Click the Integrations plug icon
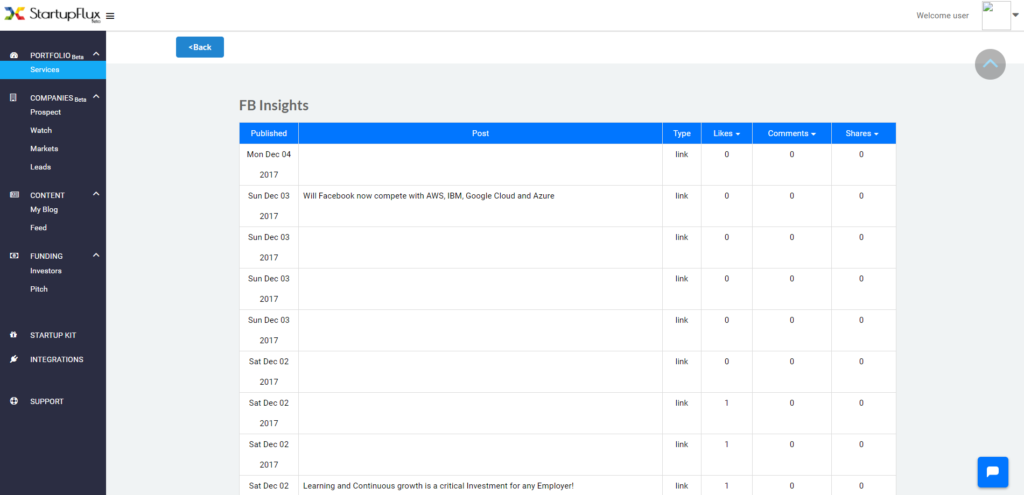1024x495 pixels. pyautogui.click(x=14, y=359)
